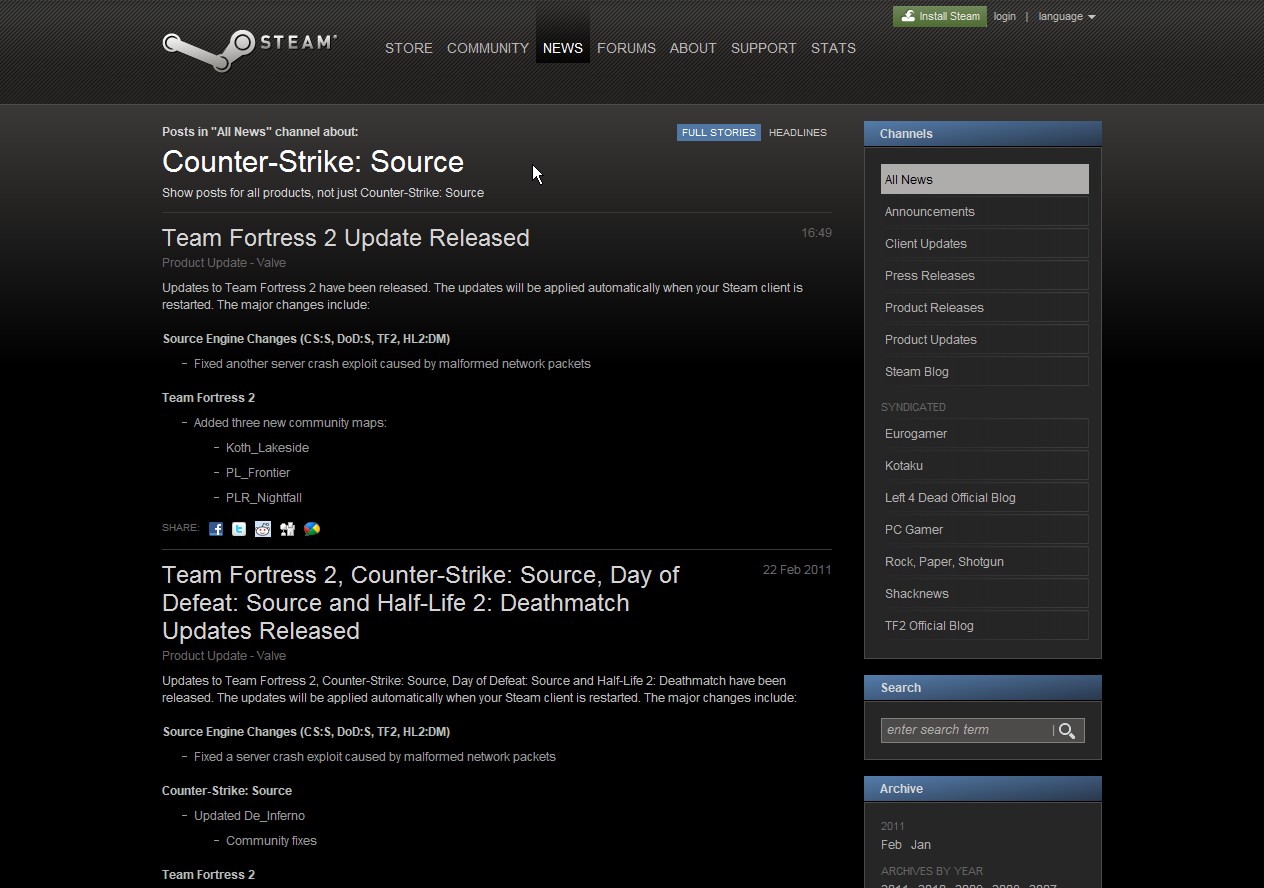The width and height of the screenshot is (1264, 888).
Task: Click the '22 Feb 2011' post date
Action: (797, 570)
